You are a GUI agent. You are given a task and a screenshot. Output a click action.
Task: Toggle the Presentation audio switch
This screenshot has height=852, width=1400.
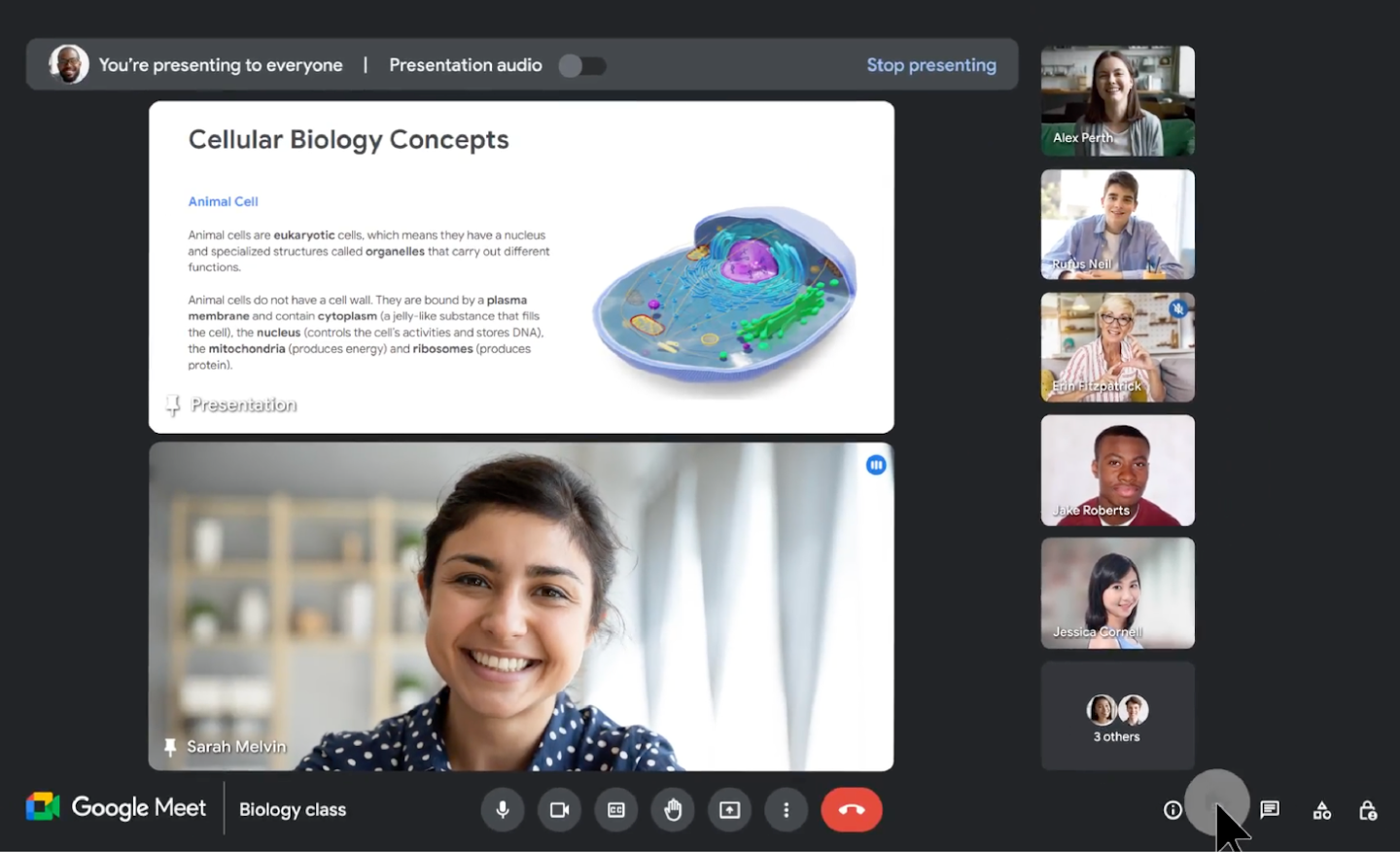pos(582,65)
